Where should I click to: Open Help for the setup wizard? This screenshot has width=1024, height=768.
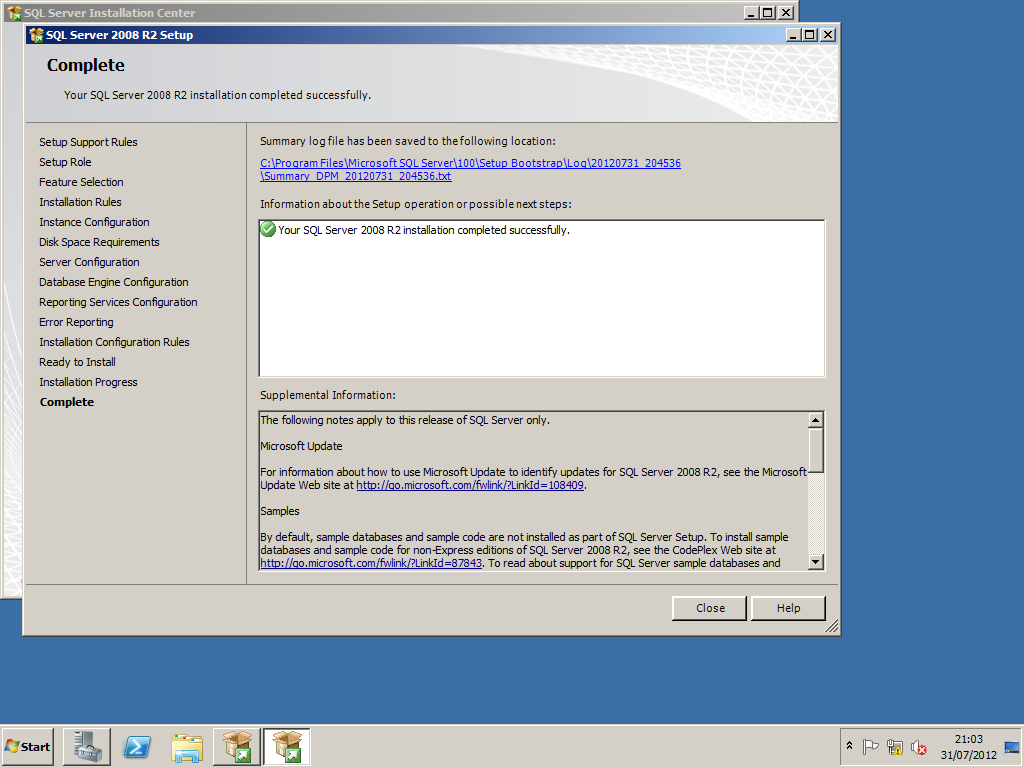coord(788,608)
